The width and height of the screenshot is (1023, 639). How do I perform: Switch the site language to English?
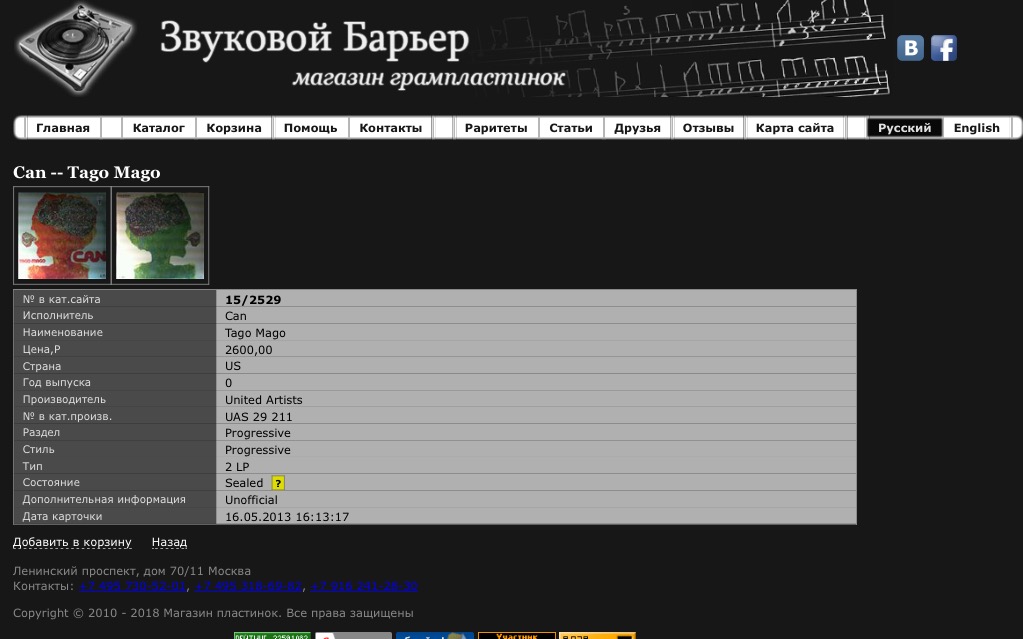(976, 128)
